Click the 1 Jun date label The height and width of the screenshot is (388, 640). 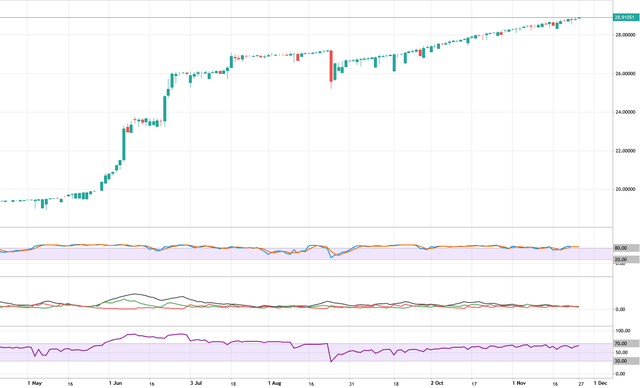116,383
